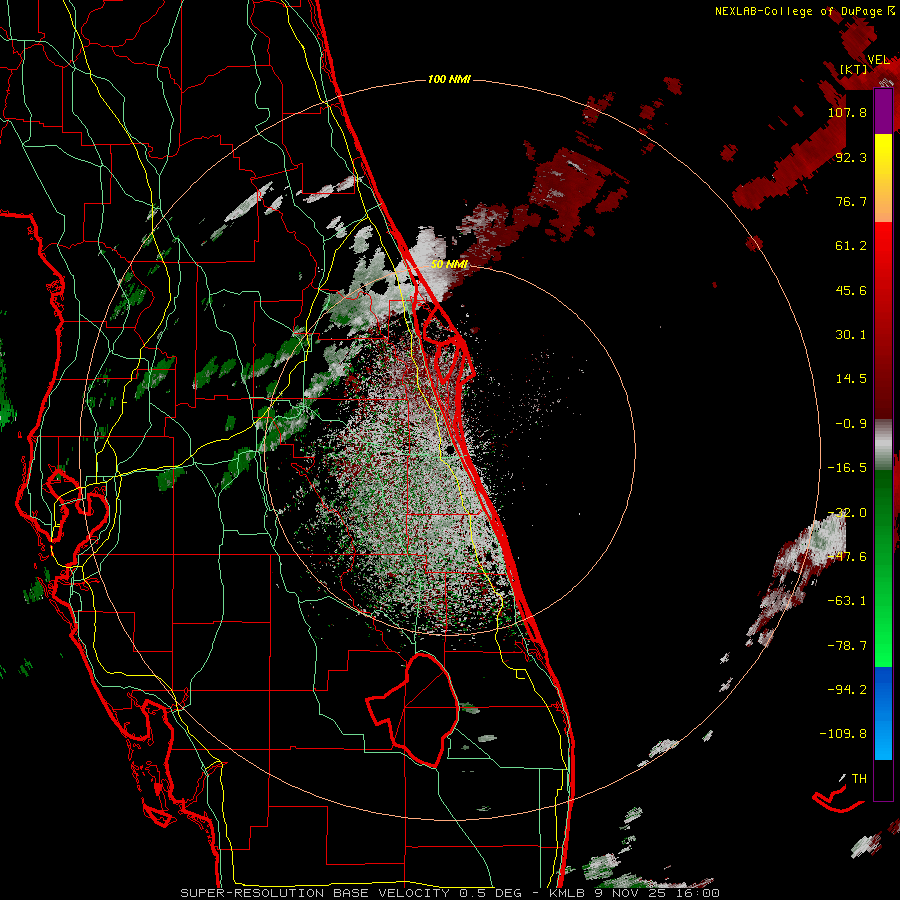The image size is (900, 900).
Task: Click the 100 NMI range ring label
Action: (x=449, y=79)
